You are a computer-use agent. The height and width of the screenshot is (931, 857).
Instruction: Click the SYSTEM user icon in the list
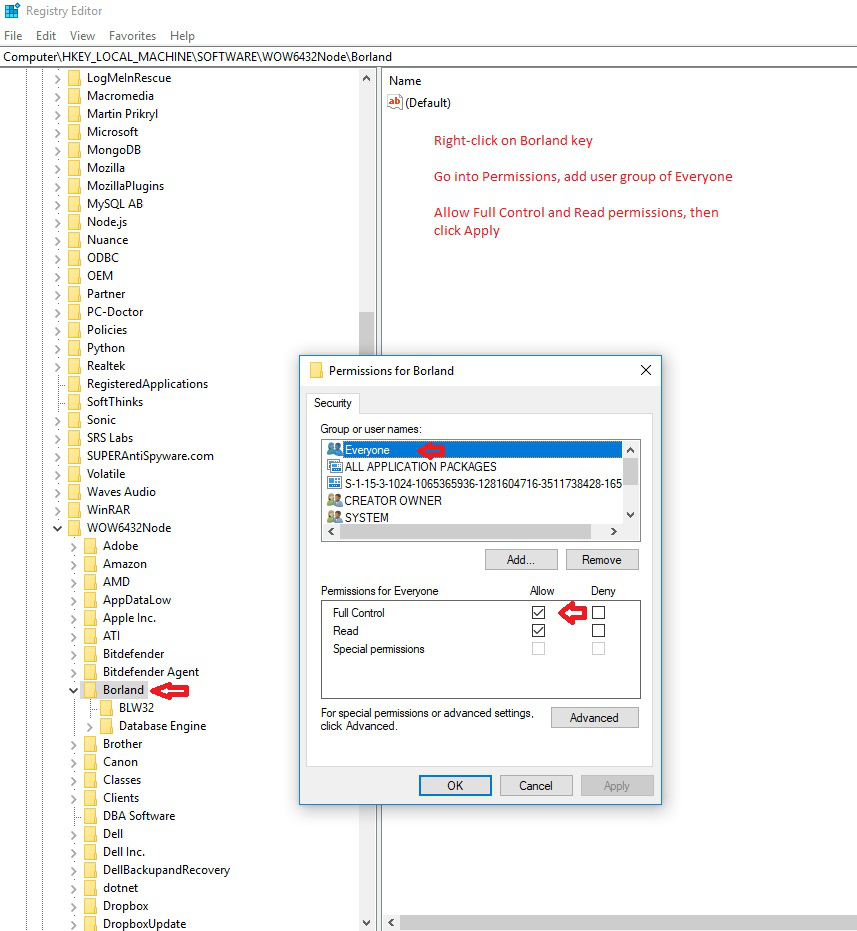[334, 517]
